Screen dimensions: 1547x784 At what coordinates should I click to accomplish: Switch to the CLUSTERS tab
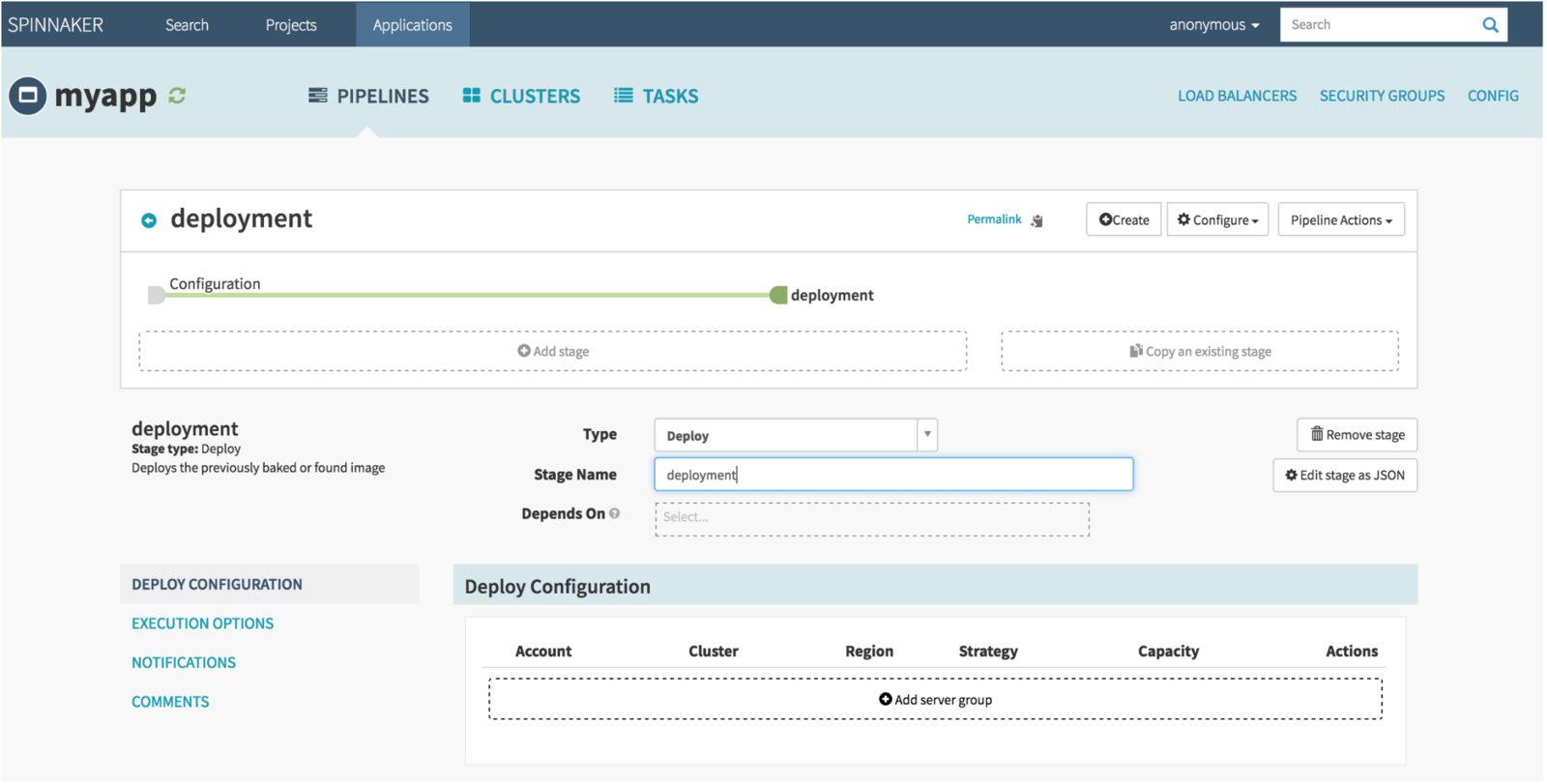[x=521, y=96]
